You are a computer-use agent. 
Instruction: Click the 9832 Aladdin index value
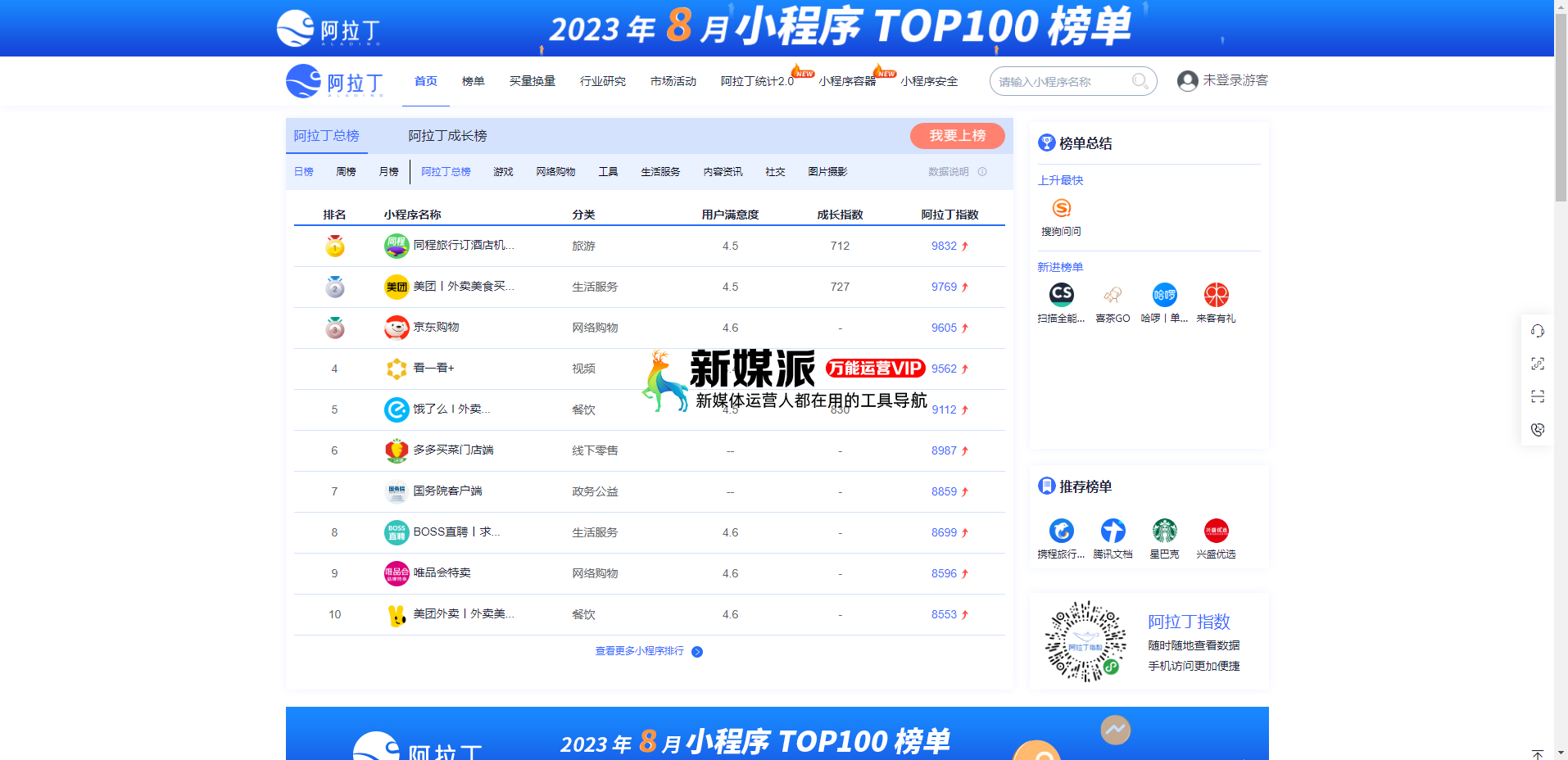point(944,246)
